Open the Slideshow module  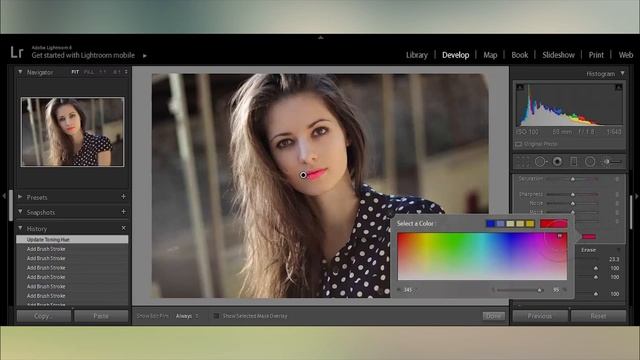coord(558,55)
